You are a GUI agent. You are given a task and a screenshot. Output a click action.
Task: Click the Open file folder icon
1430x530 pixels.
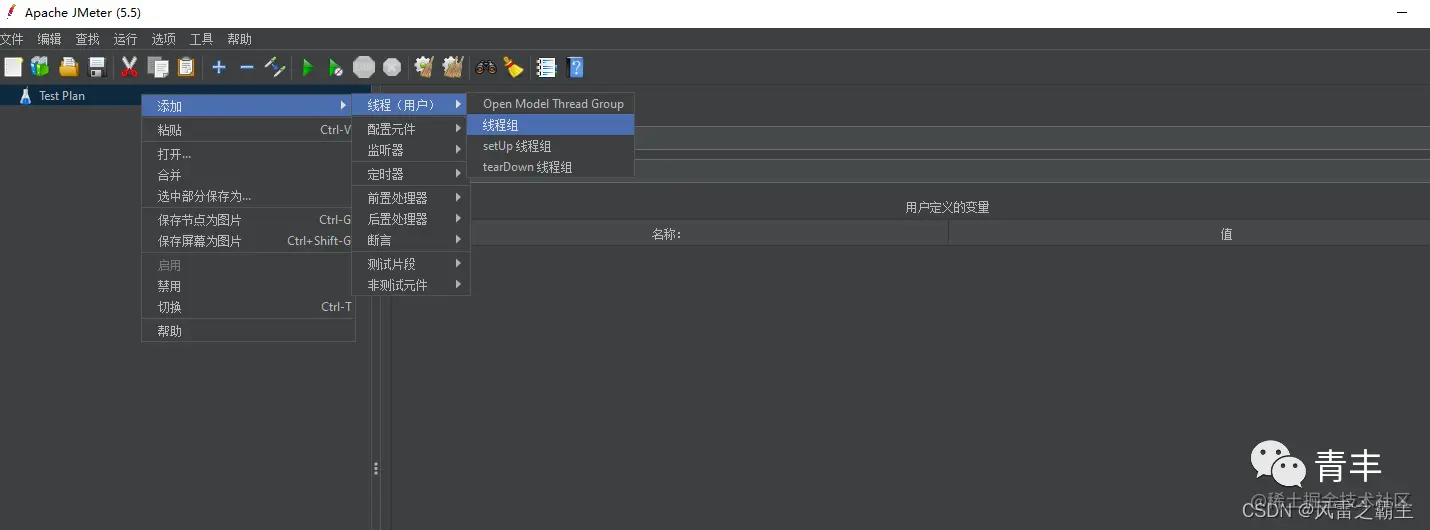pos(68,67)
